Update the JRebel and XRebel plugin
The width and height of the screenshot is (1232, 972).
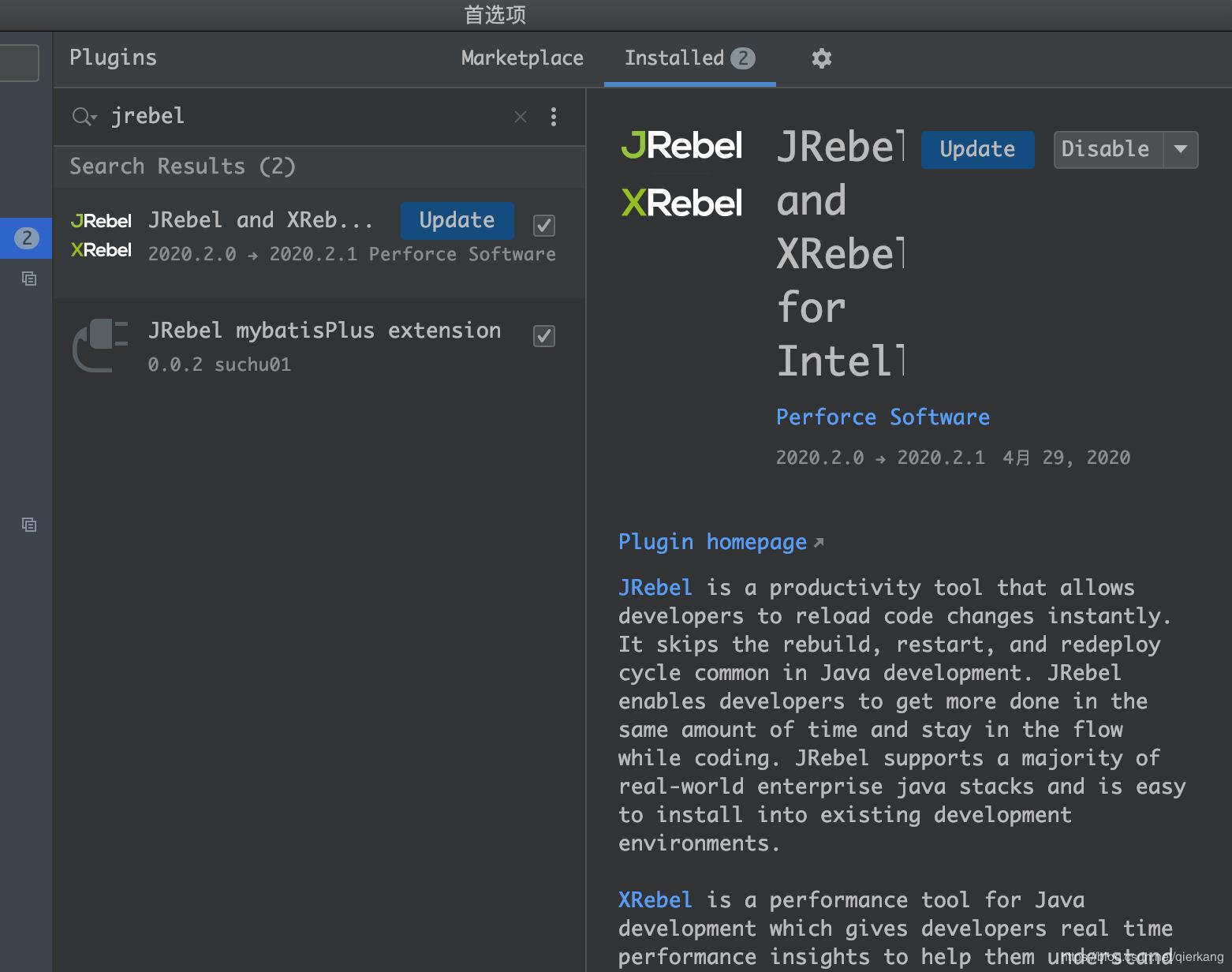click(x=457, y=220)
